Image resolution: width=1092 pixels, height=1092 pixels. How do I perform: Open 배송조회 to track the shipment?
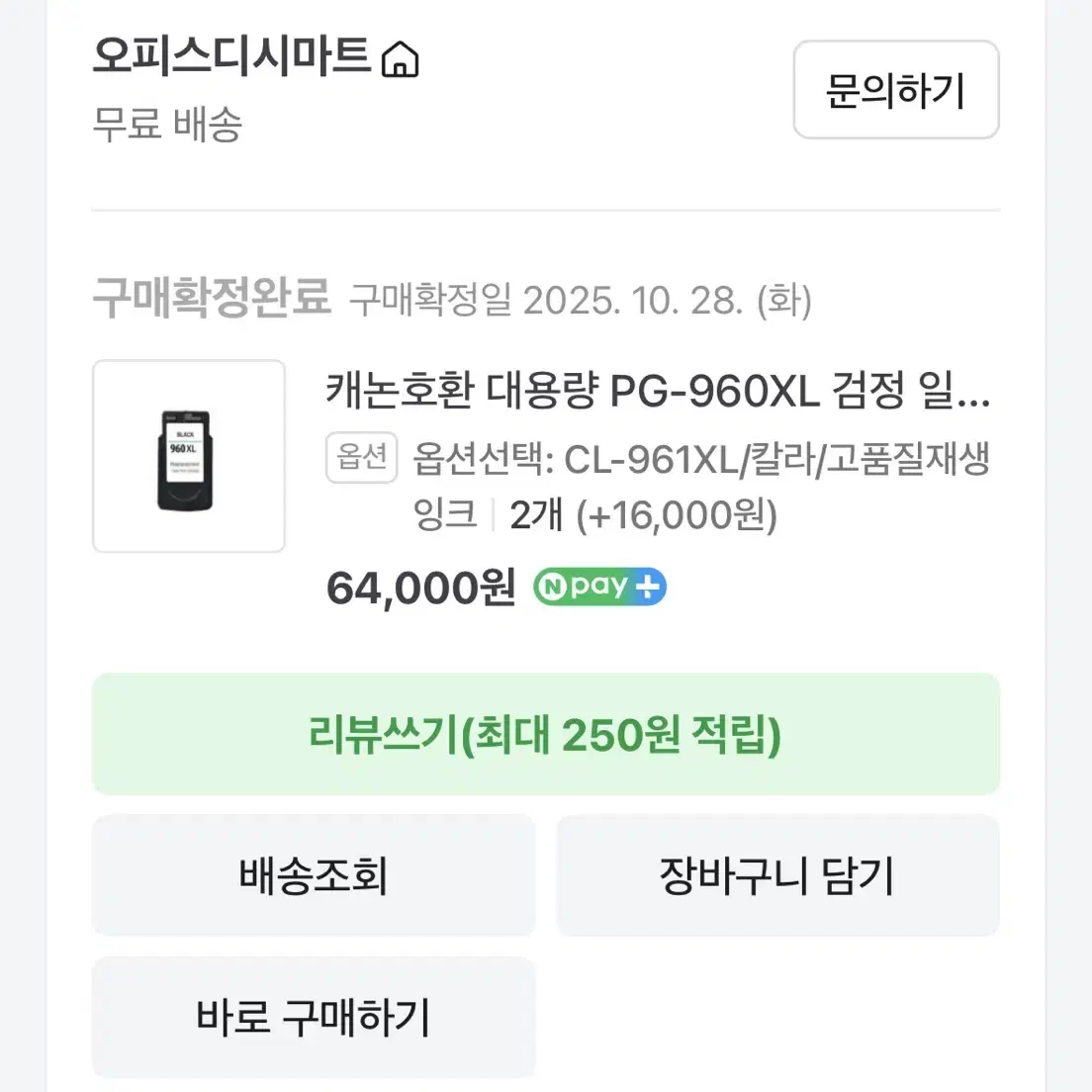(313, 874)
